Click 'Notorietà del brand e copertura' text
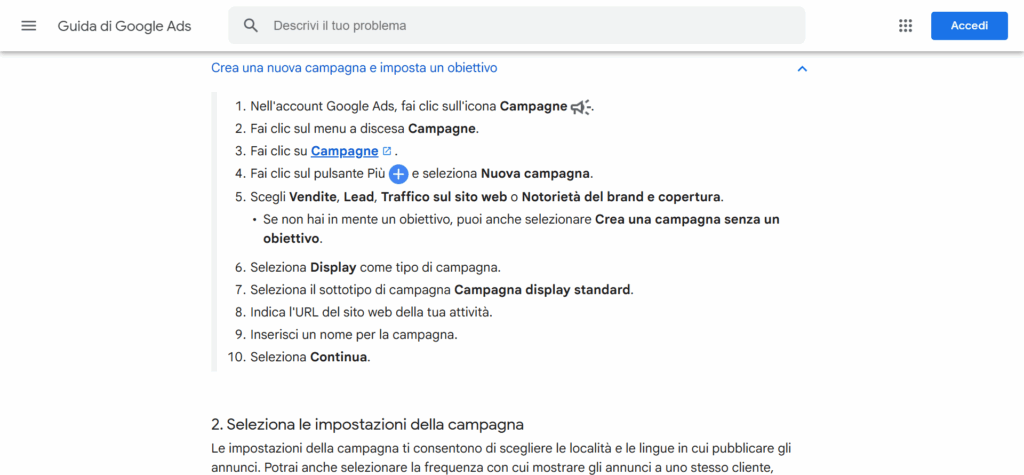This screenshot has width=1024, height=475. coord(621,197)
